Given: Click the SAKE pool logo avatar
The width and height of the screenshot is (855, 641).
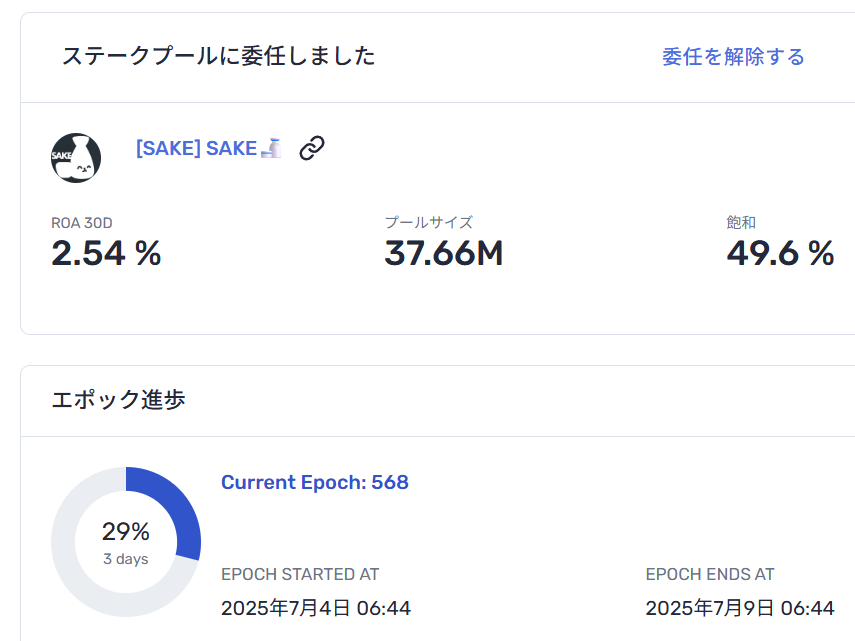Looking at the screenshot, I should (x=76, y=158).
